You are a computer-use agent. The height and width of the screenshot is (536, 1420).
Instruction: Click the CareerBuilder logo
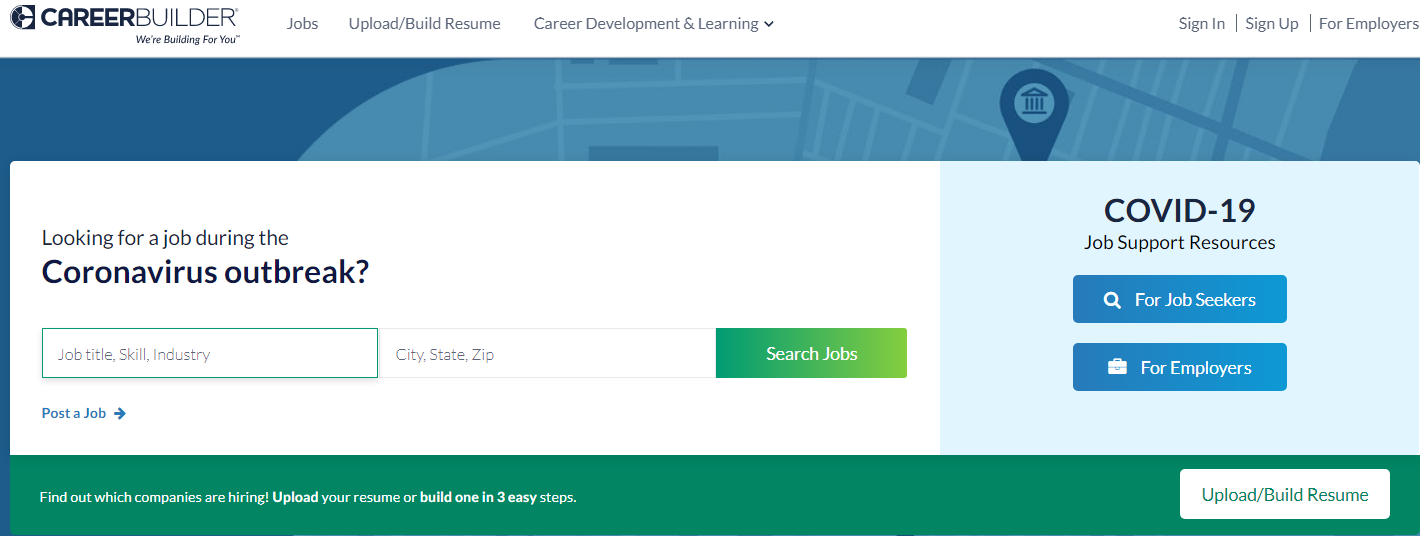pyautogui.click(x=125, y=24)
